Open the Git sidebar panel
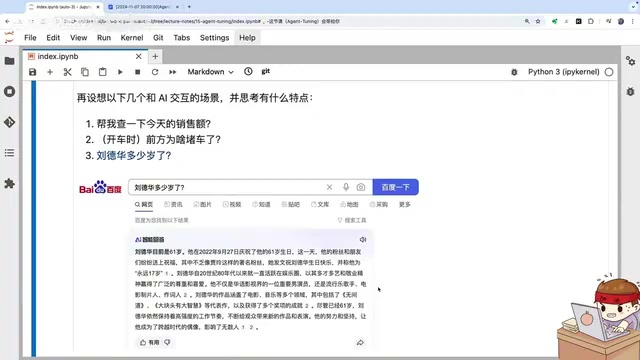The width and height of the screenshot is (640, 360). click(x=9, y=122)
